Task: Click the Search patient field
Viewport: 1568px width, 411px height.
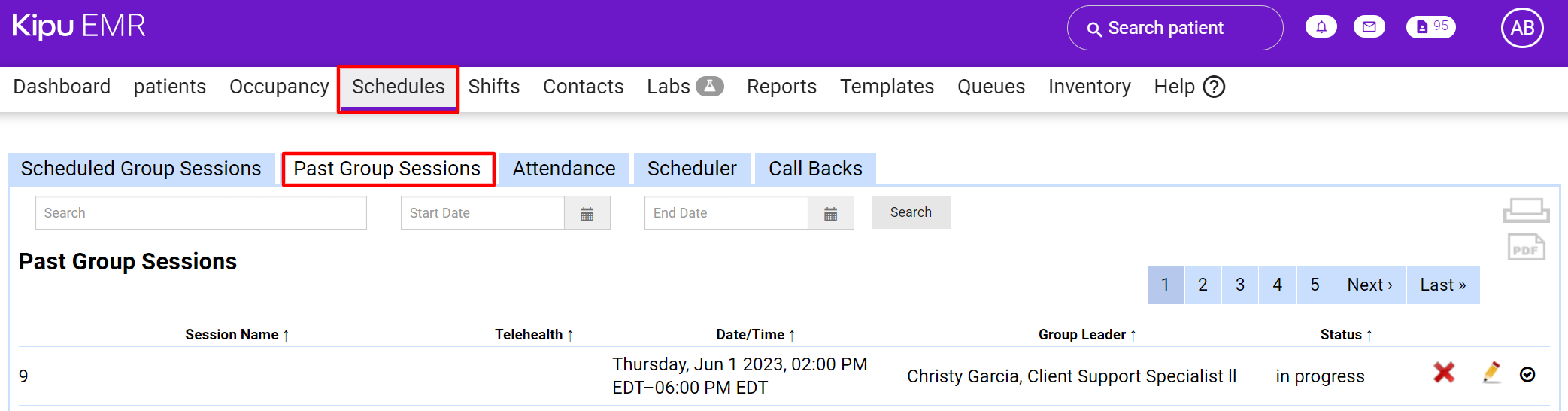Action: point(1175,28)
